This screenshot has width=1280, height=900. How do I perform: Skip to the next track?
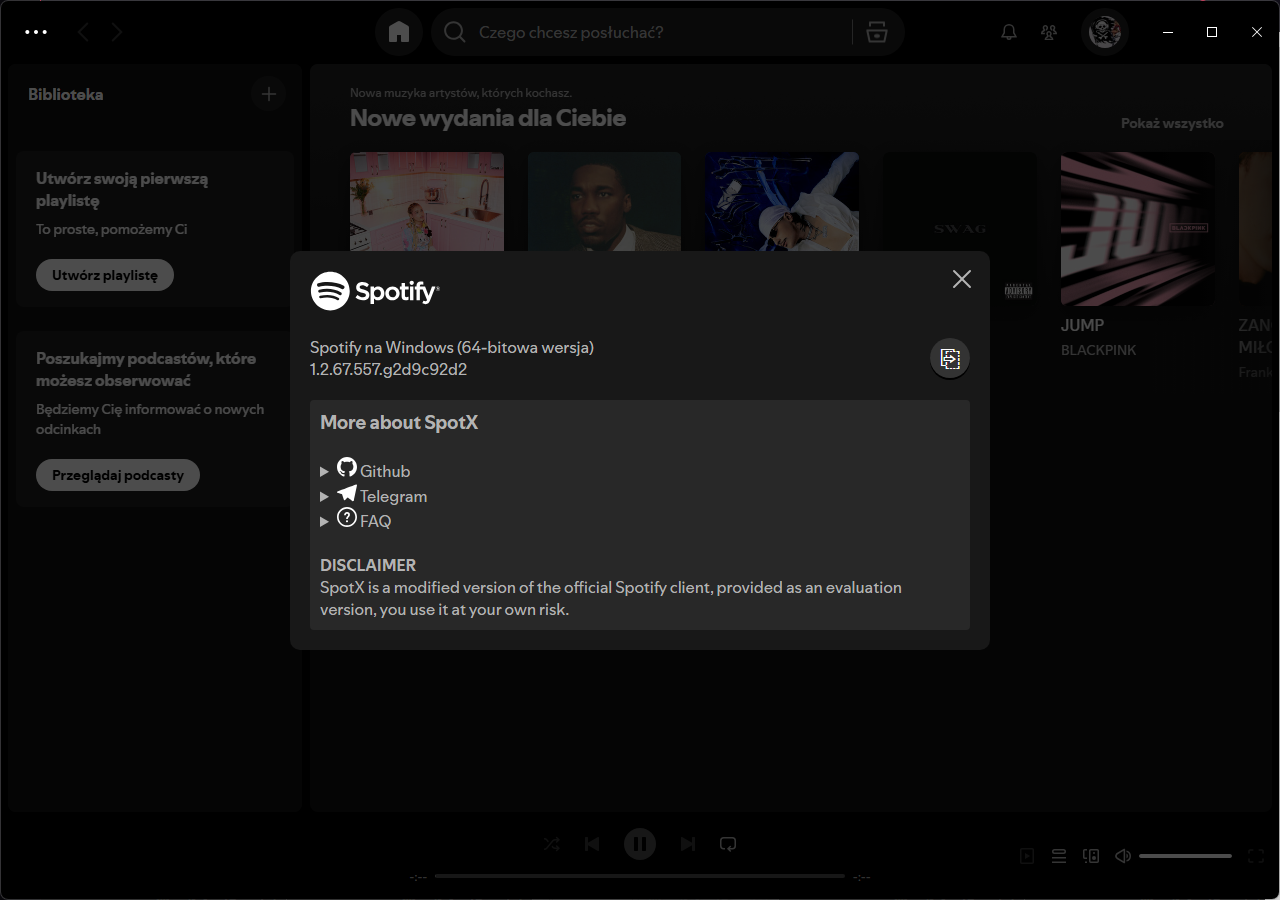[688, 844]
